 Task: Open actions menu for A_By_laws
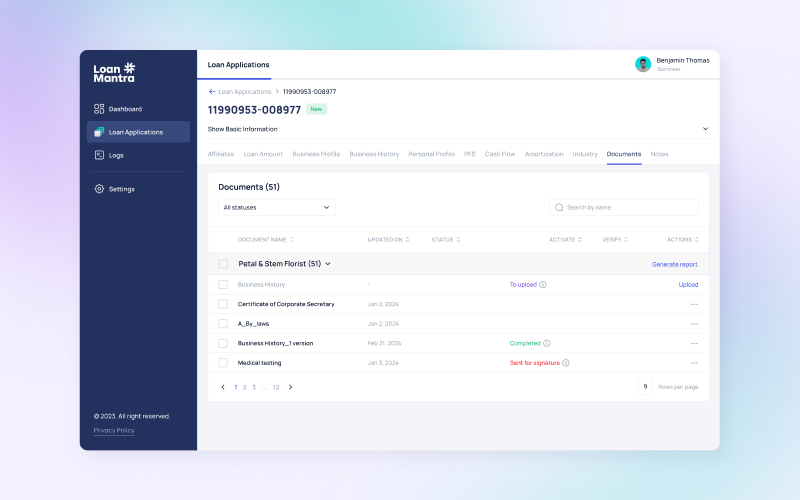pyautogui.click(x=694, y=323)
